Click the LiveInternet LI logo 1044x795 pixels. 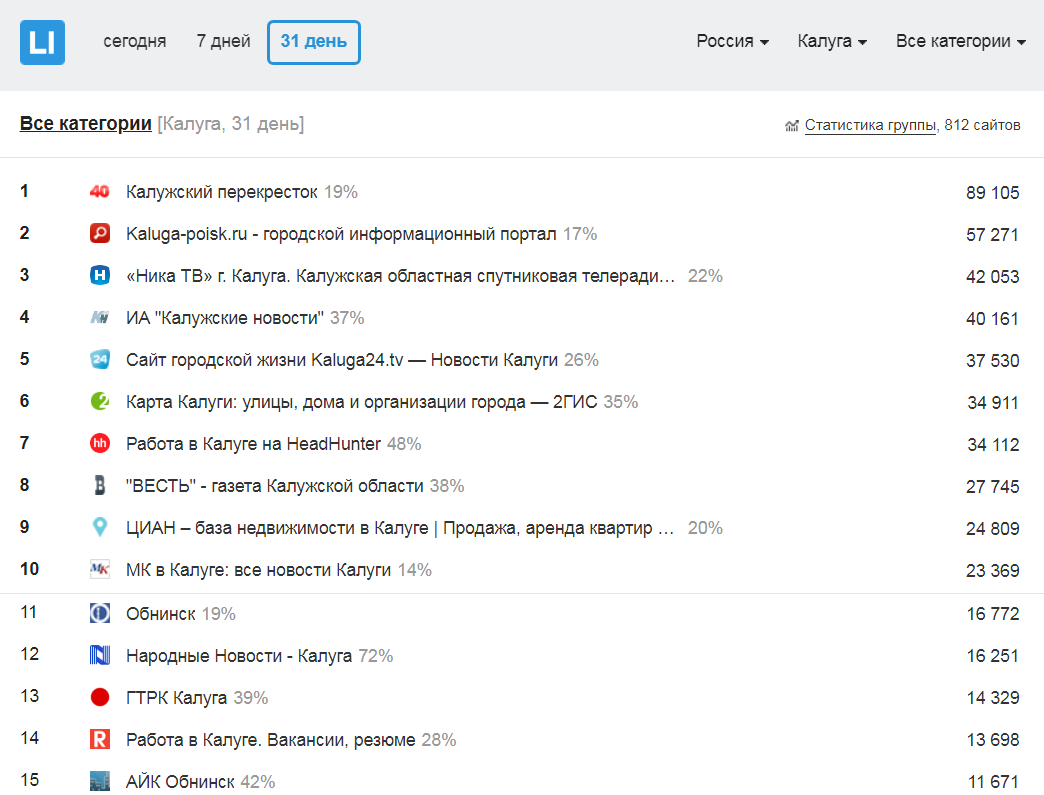pyautogui.click(x=42, y=42)
